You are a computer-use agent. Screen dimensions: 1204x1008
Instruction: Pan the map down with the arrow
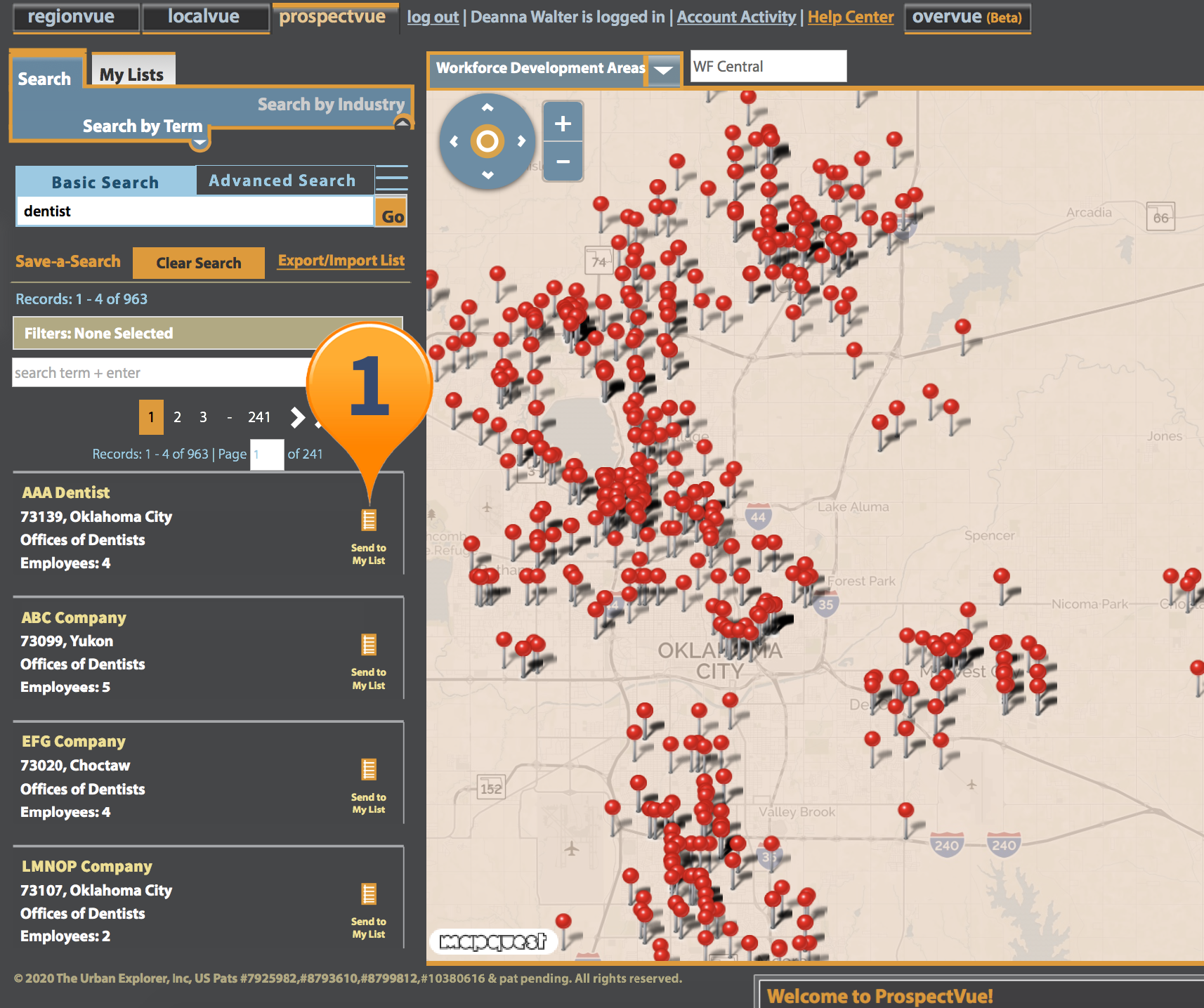click(x=488, y=174)
